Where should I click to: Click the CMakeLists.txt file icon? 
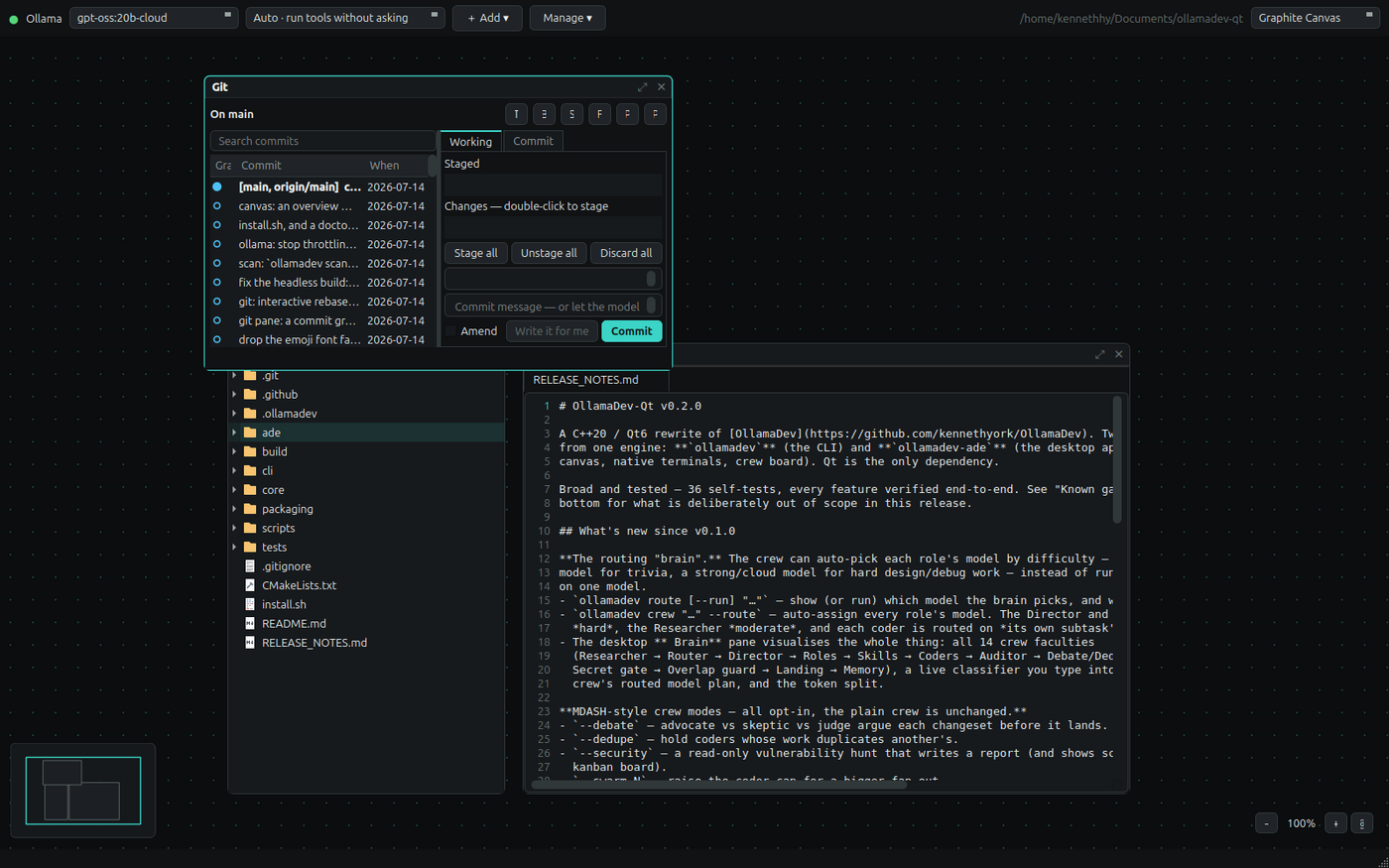(x=250, y=585)
